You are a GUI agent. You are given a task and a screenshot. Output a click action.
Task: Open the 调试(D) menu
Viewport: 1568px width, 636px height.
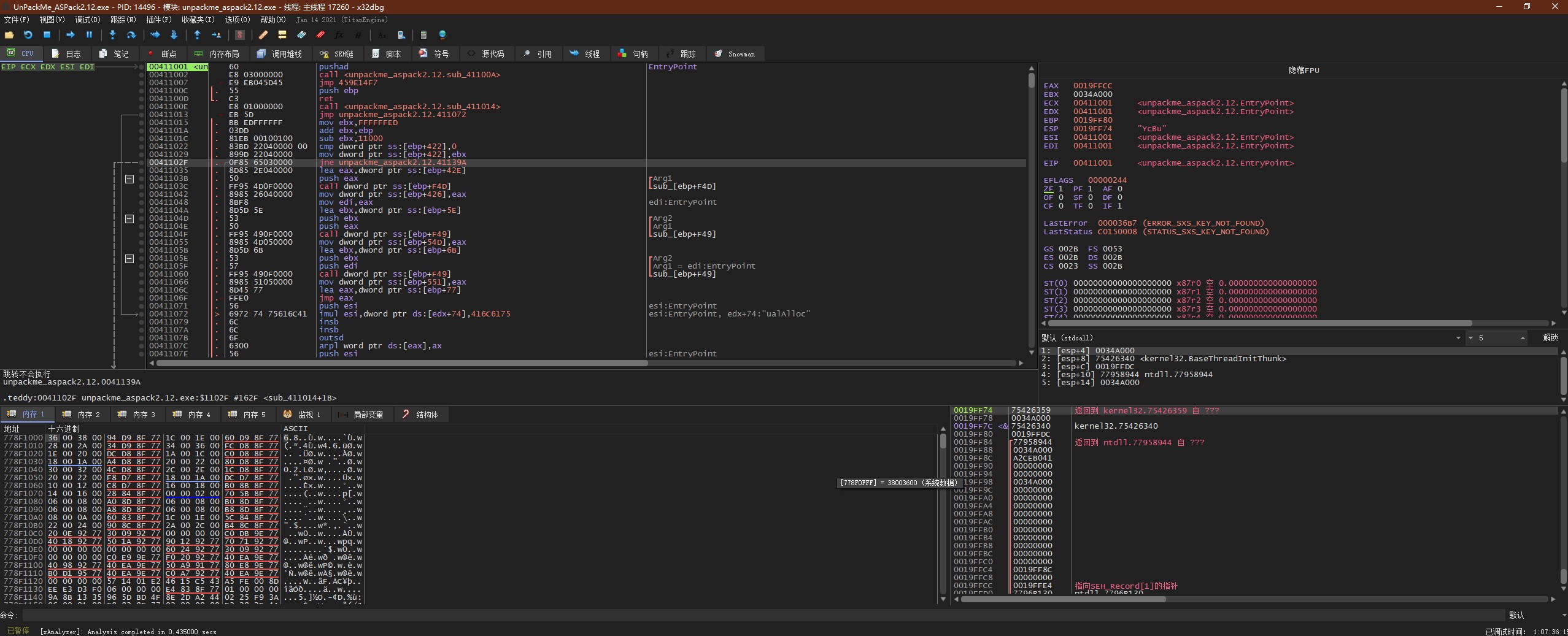click(x=87, y=20)
